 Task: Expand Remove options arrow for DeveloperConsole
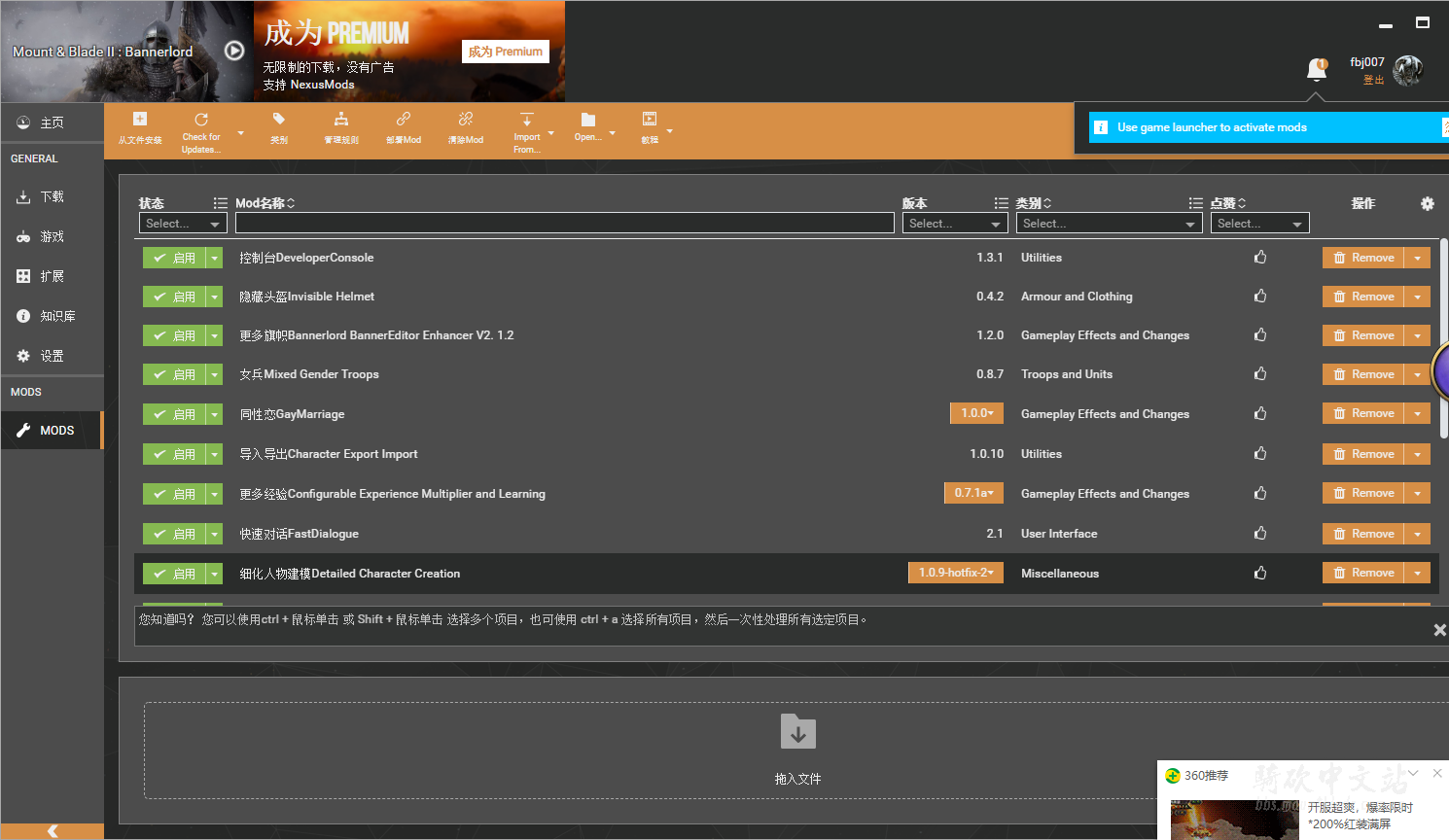tap(1418, 258)
